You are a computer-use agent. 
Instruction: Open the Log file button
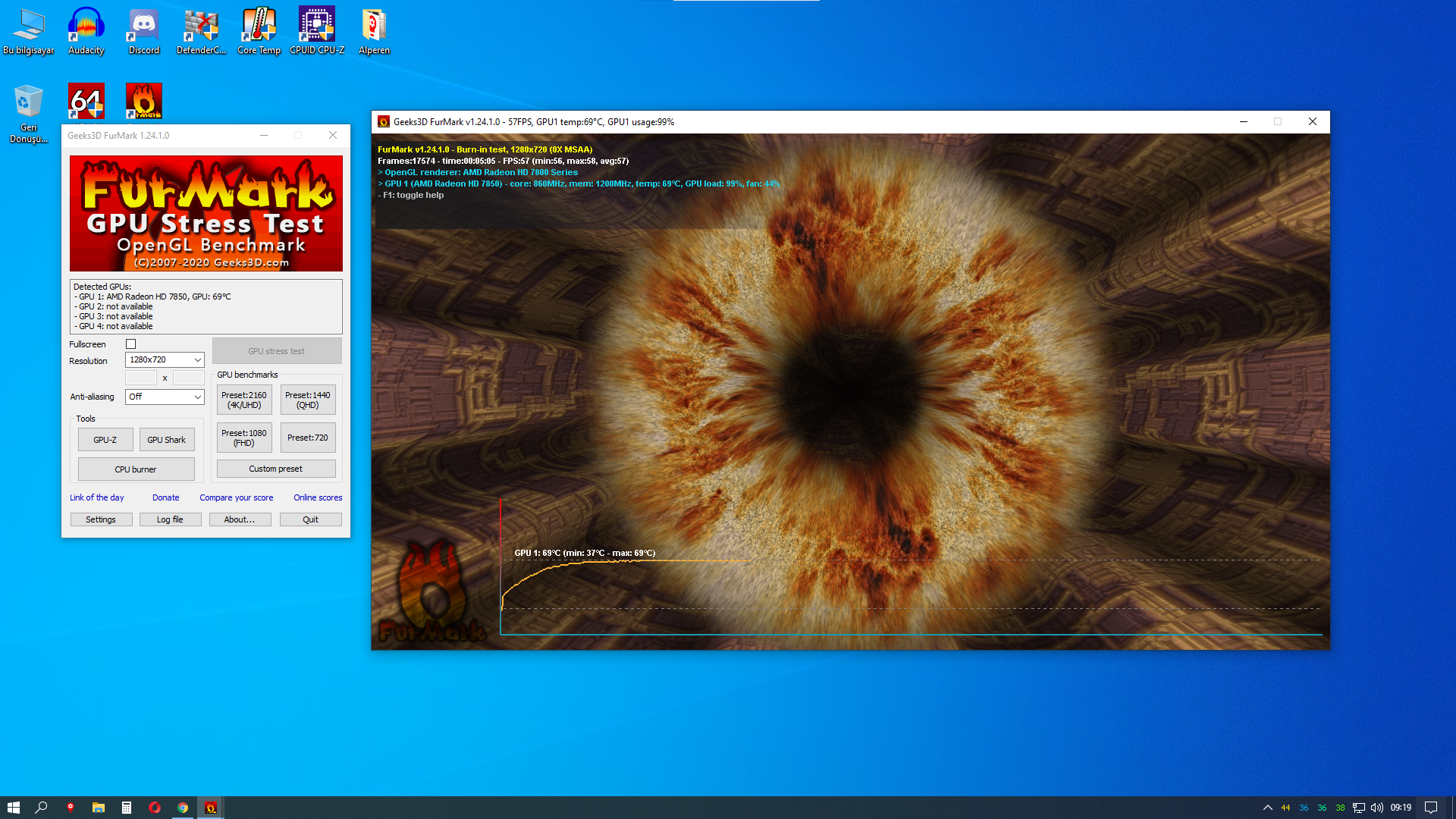pos(170,519)
